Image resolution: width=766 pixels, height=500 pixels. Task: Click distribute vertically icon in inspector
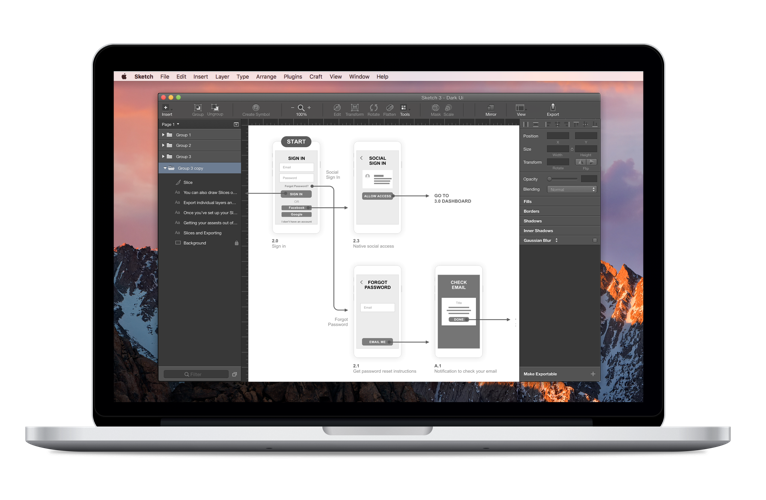click(x=536, y=125)
